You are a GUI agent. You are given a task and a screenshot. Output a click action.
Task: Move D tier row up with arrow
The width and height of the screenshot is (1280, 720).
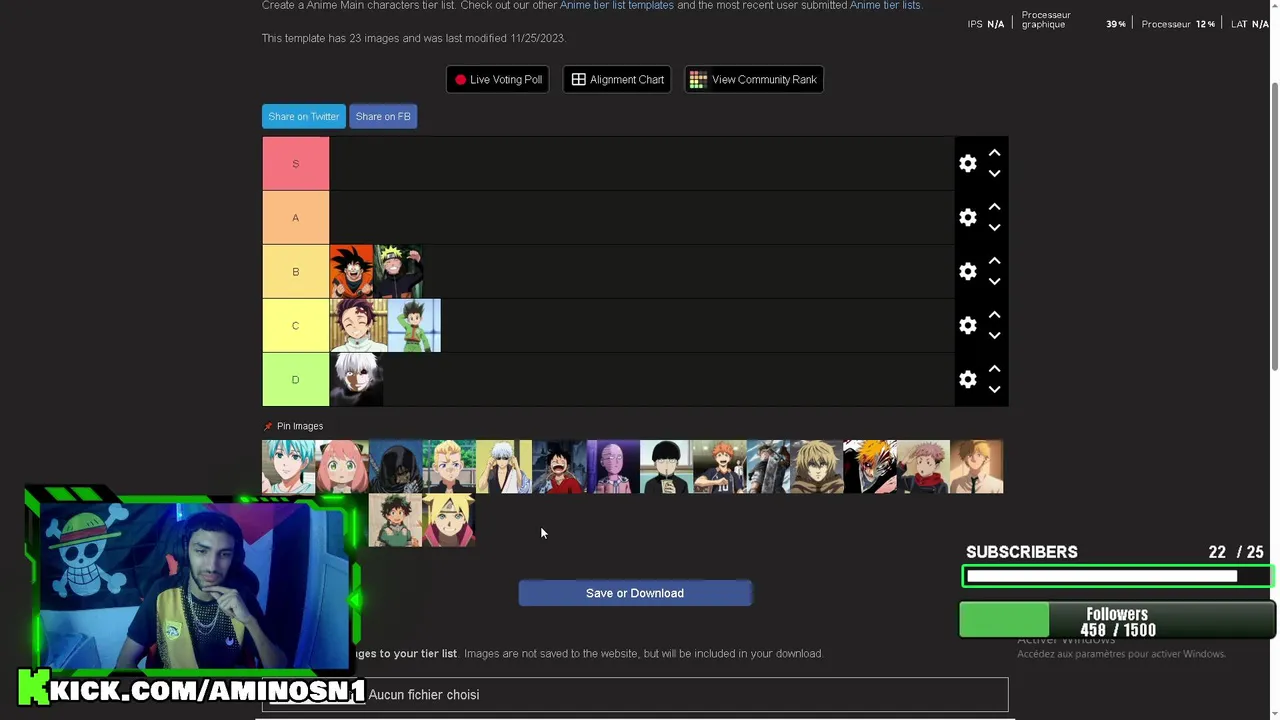click(x=994, y=369)
